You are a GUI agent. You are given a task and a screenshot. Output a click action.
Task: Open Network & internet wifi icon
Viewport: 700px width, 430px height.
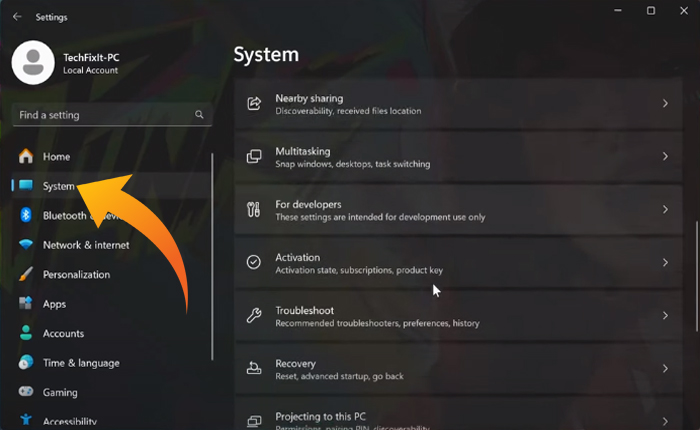pyautogui.click(x=25, y=245)
